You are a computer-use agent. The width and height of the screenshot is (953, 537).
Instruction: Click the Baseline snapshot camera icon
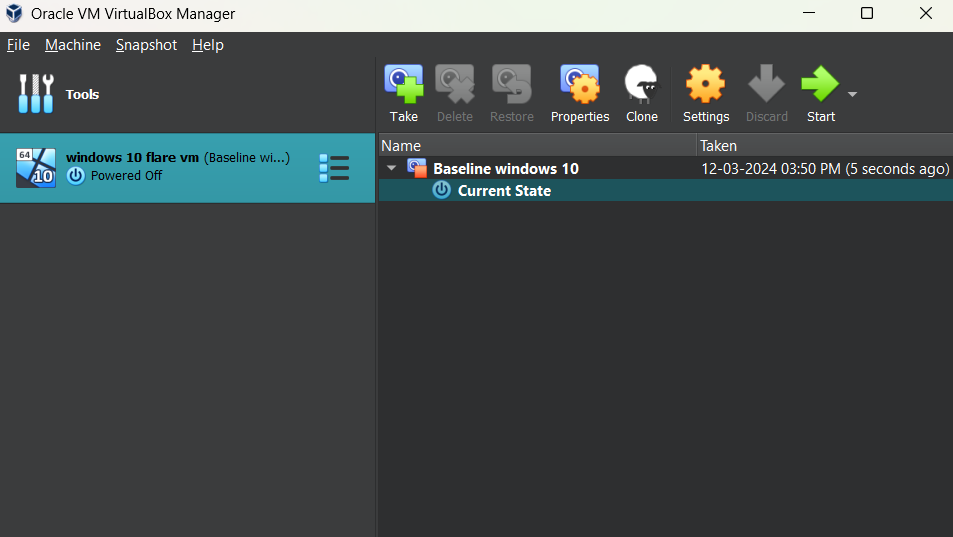[417, 168]
